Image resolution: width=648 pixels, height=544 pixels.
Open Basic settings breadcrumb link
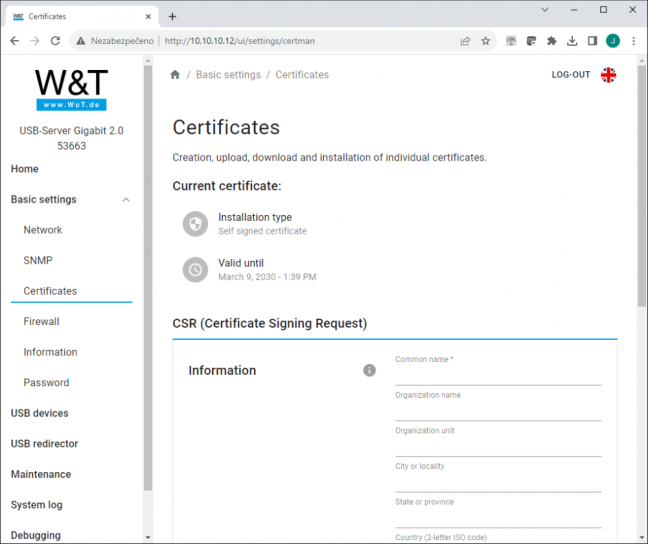click(229, 75)
